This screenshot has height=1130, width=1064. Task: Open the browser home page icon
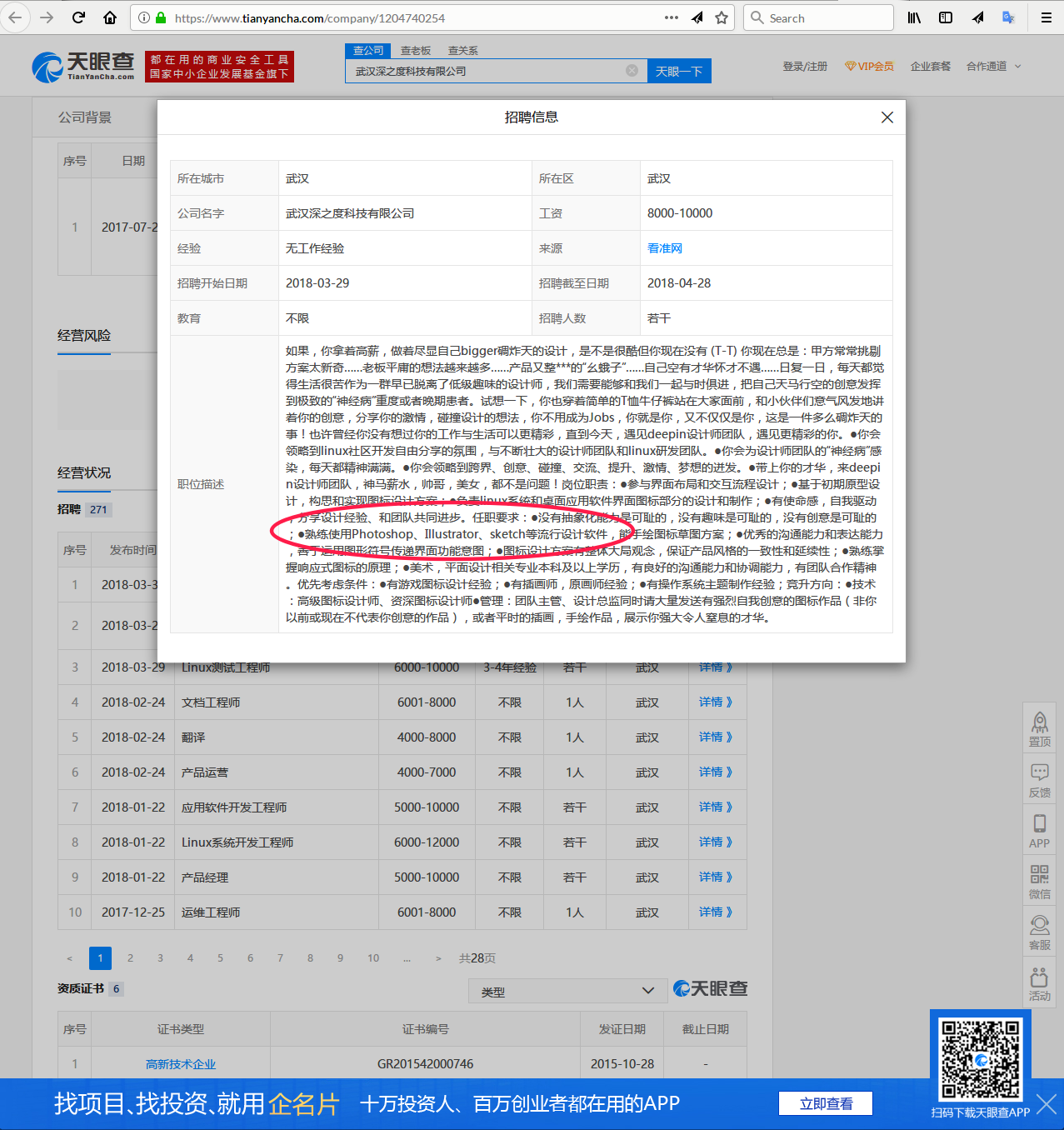click(109, 17)
